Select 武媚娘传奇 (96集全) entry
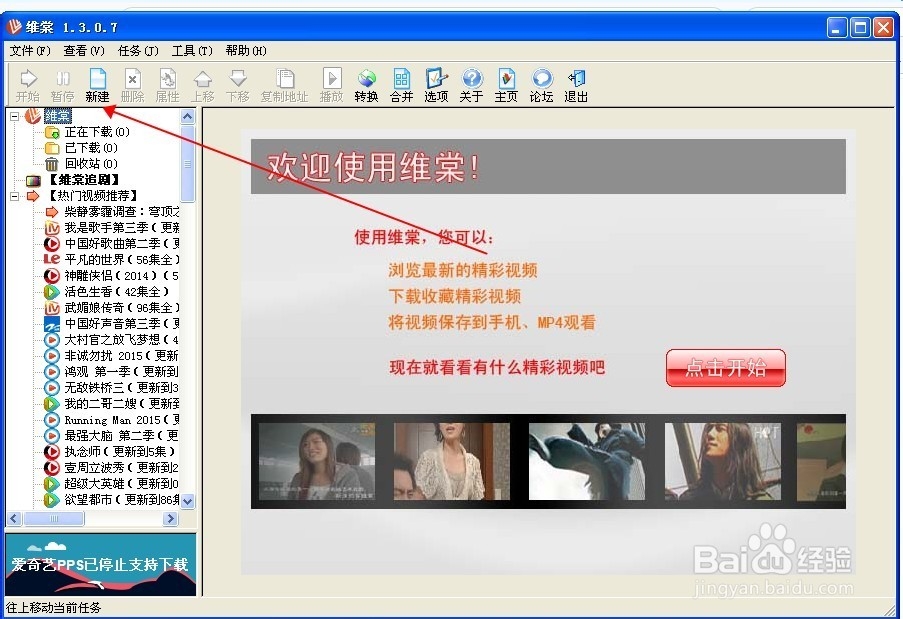The height and width of the screenshot is (619, 903). [x=122, y=308]
